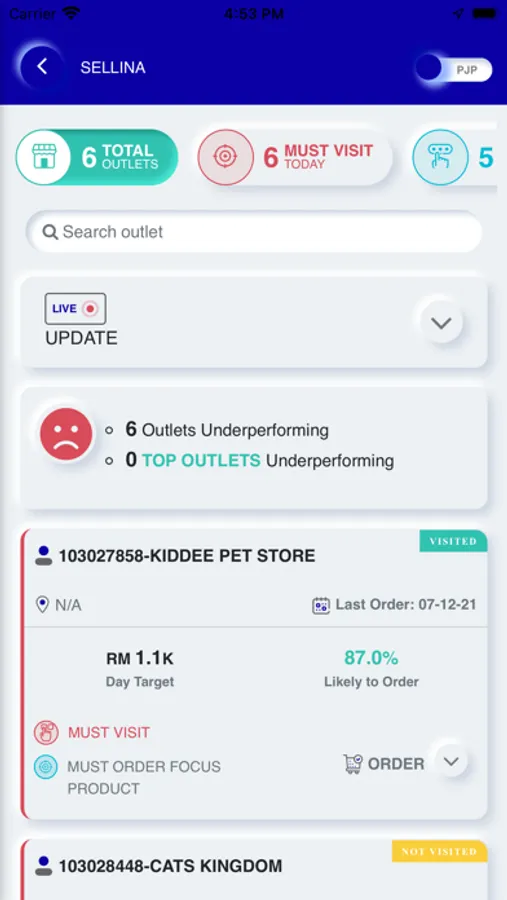Viewport: 507px width, 900px height.
Task: Tap the red sad face icon
Action: pos(66,434)
